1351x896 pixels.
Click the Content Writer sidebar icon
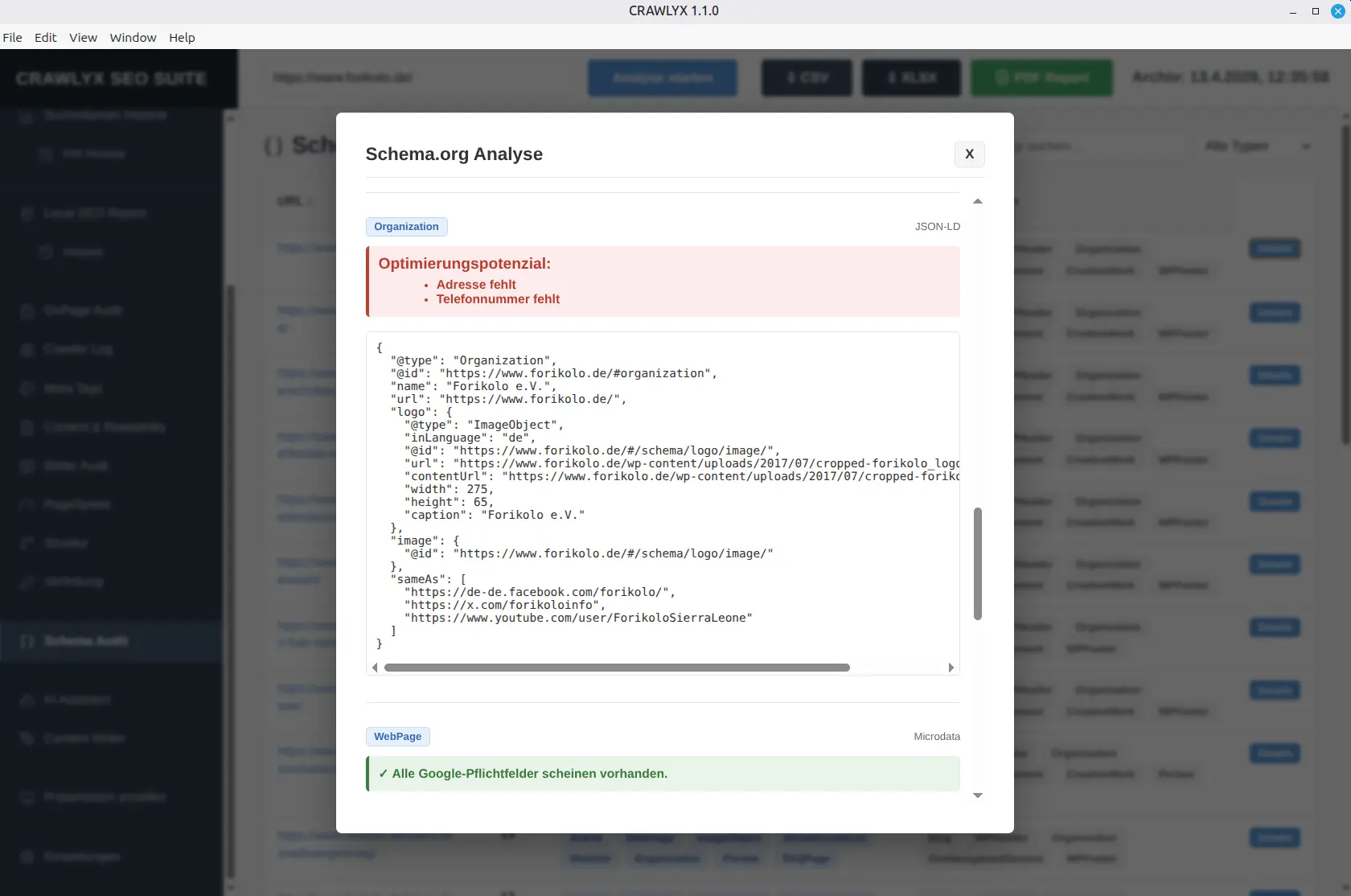(27, 738)
